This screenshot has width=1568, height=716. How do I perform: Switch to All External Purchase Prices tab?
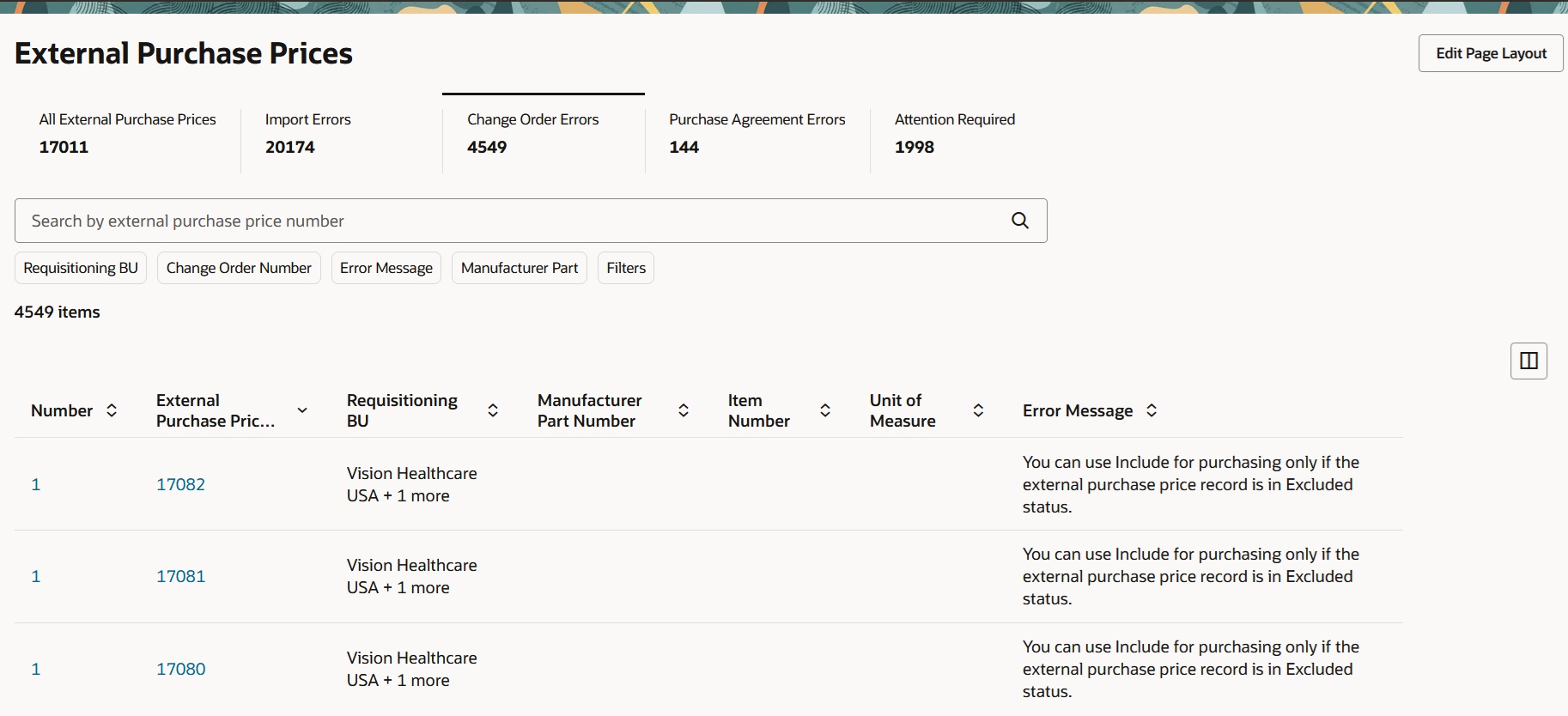127,133
